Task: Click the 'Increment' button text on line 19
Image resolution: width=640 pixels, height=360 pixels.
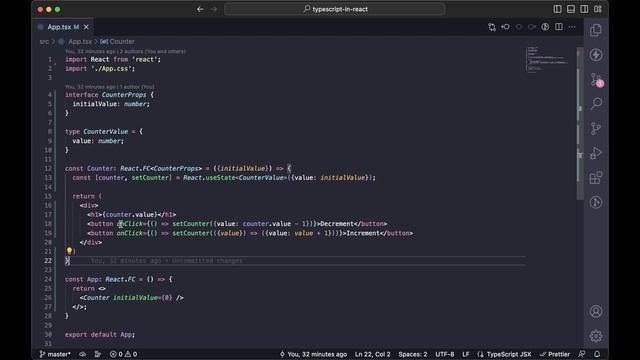Action: click(363, 233)
